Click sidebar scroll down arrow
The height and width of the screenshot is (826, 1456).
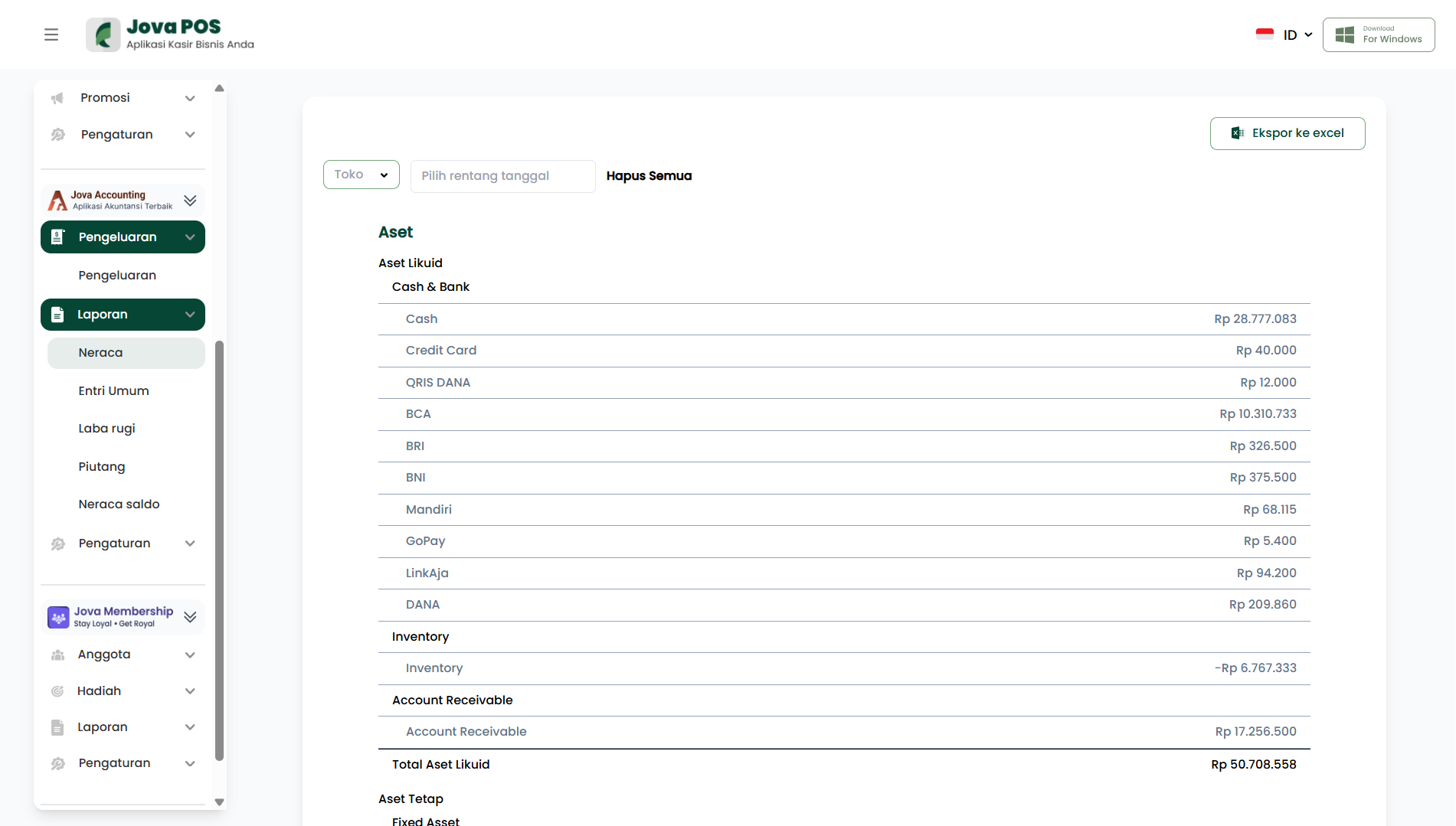pos(219,802)
